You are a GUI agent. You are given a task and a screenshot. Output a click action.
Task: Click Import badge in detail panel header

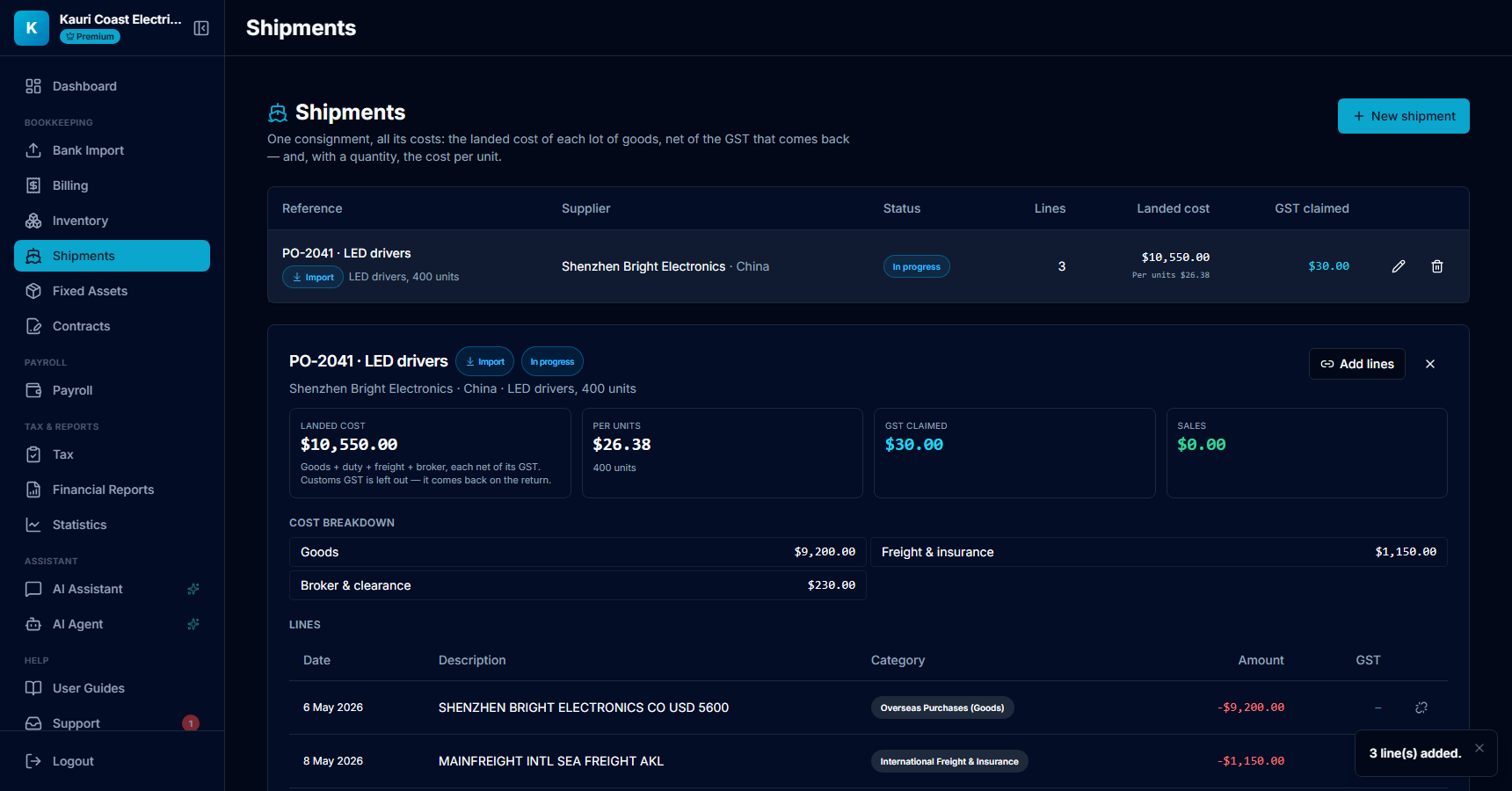[485, 361]
